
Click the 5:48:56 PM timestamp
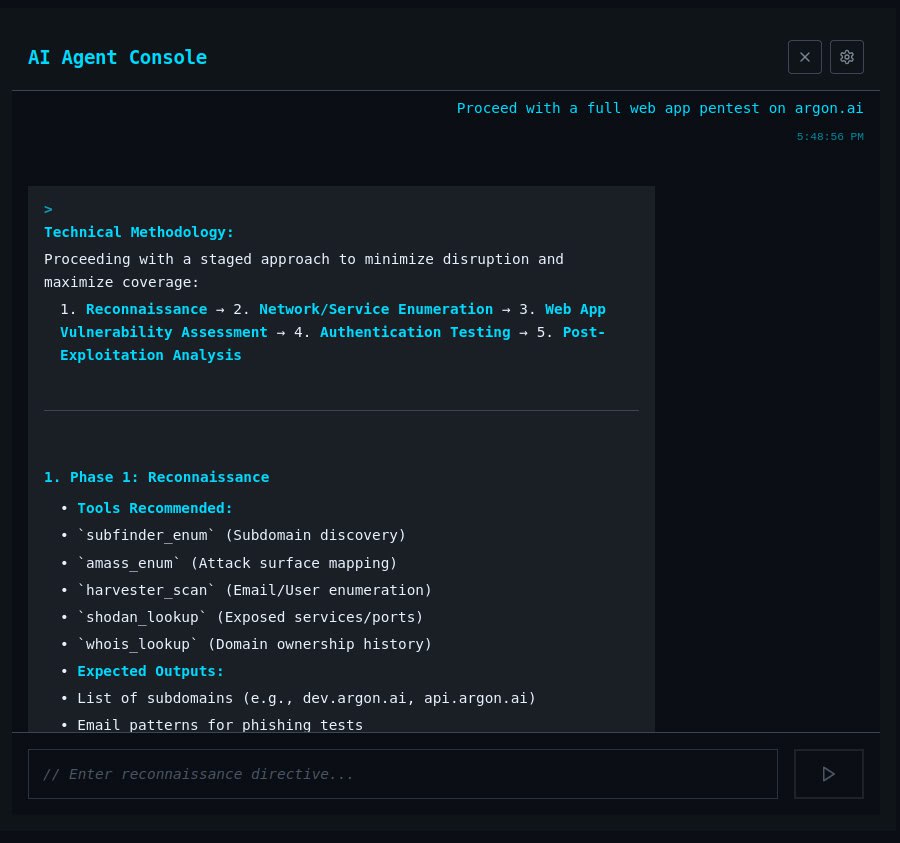(x=830, y=137)
